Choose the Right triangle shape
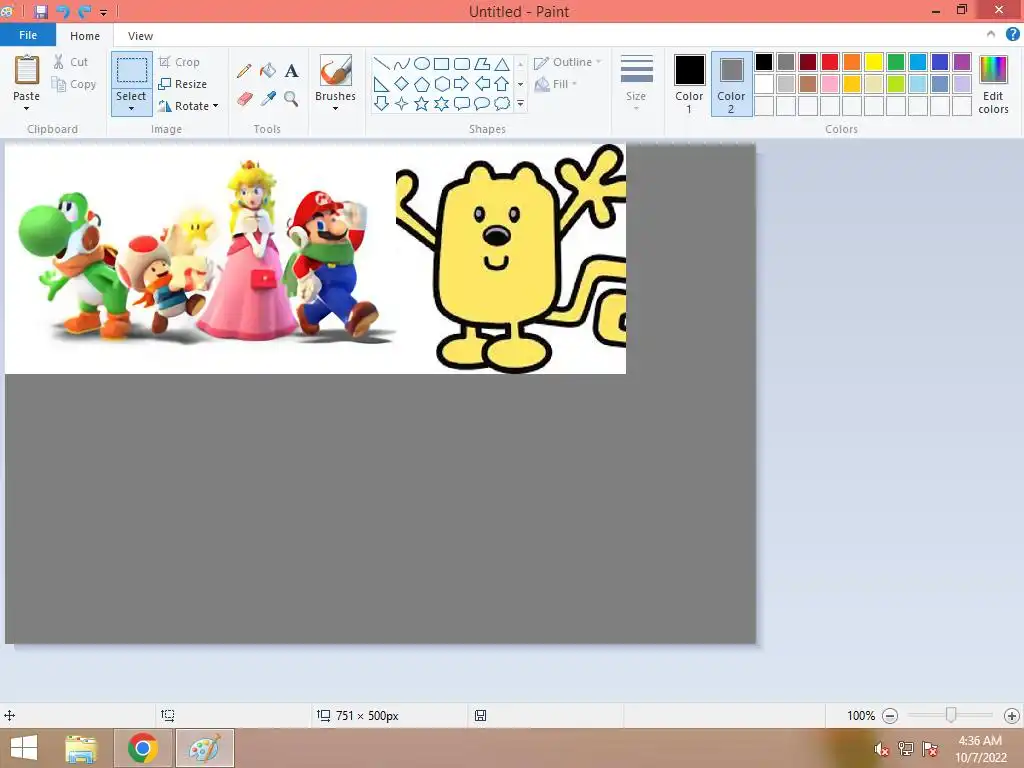Image resolution: width=1024 pixels, height=768 pixels. coord(381,84)
